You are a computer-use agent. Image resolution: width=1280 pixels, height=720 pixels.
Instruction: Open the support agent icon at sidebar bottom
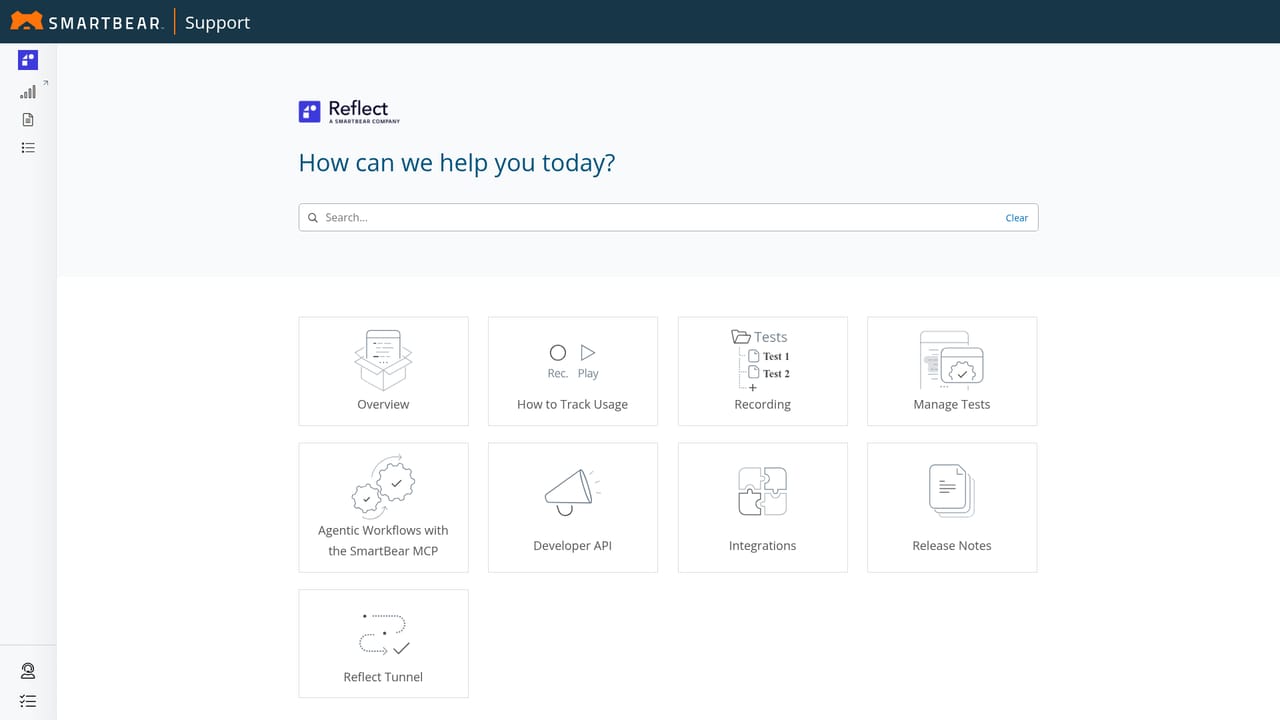pos(28,671)
